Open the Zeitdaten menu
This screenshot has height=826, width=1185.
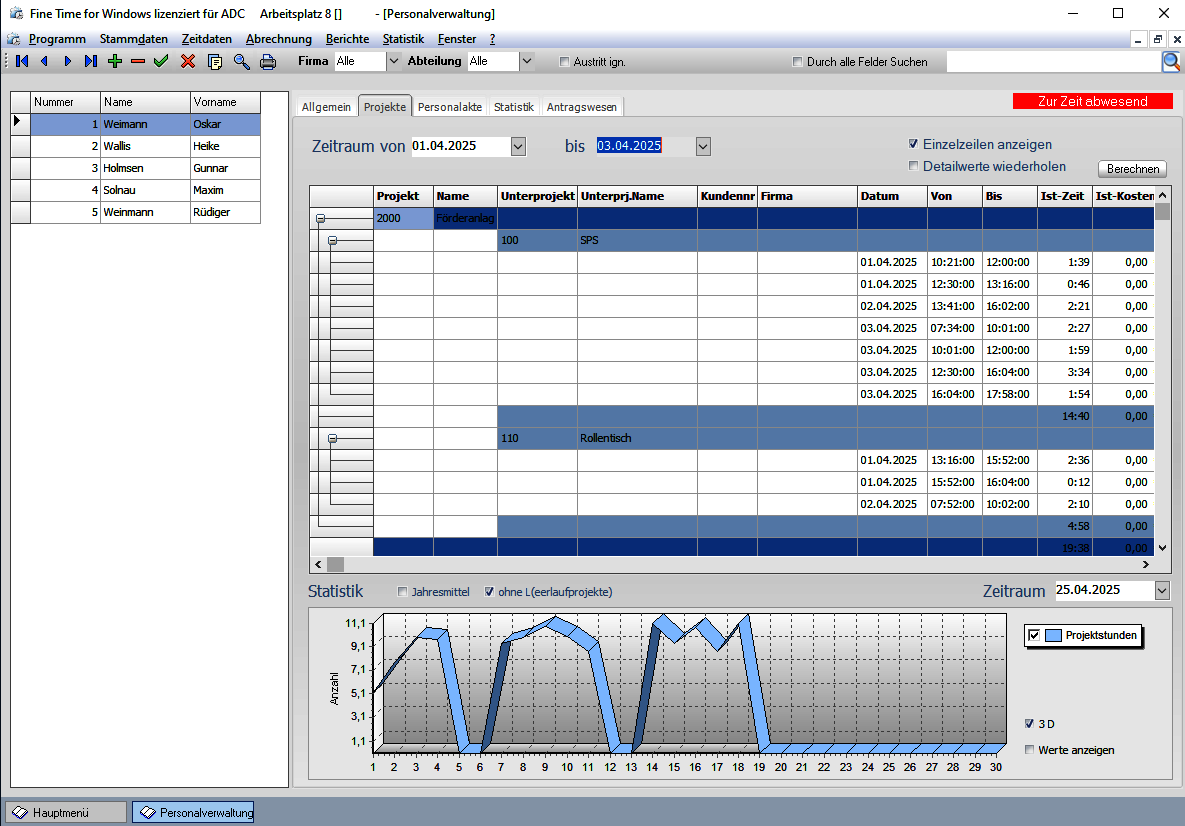tap(207, 39)
